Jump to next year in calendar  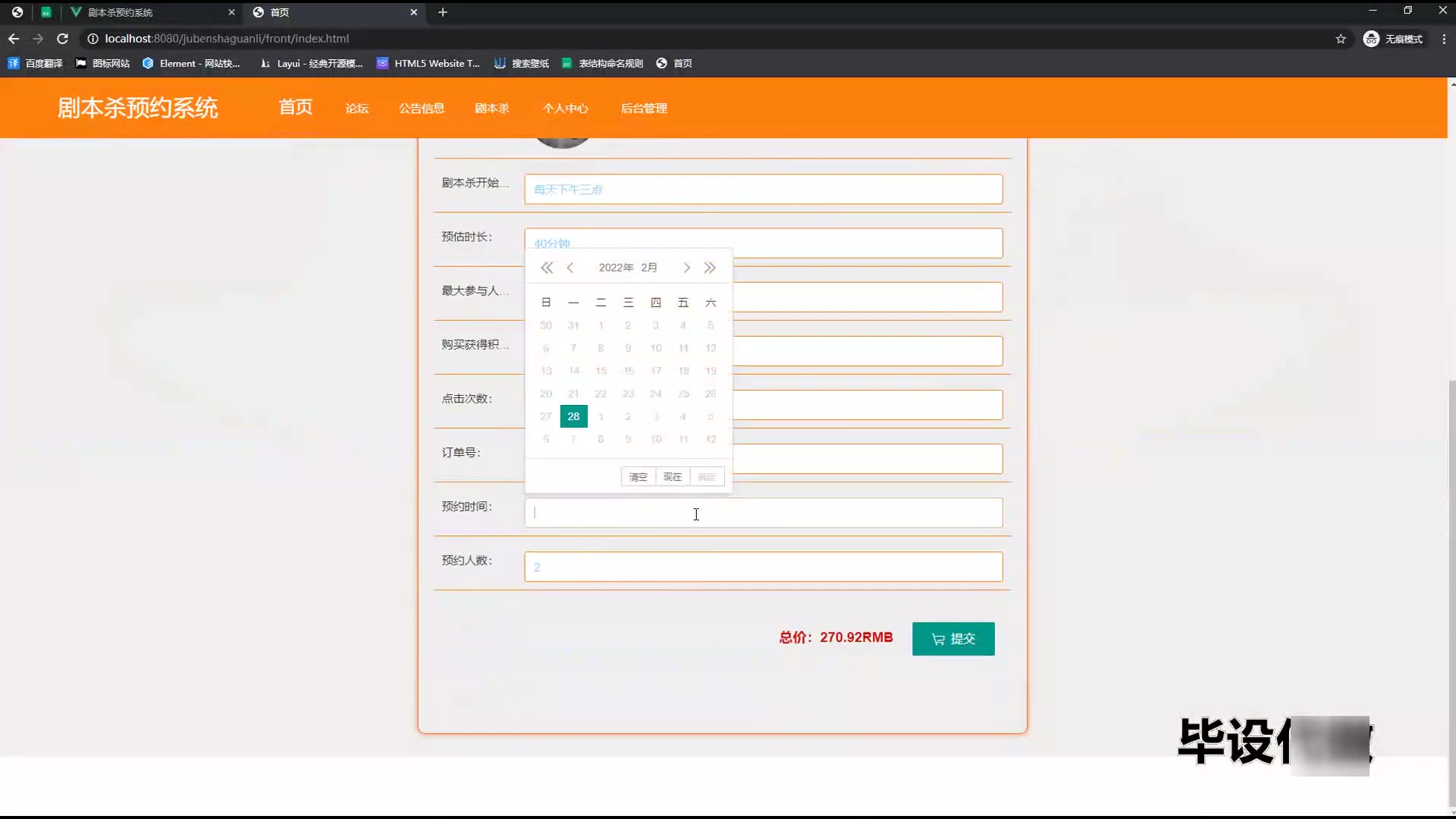(710, 268)
